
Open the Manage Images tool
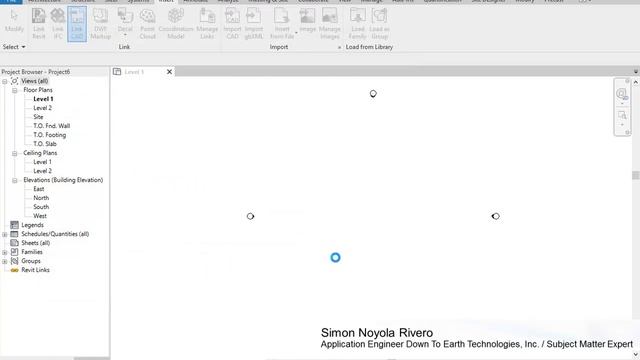point(329,24)
